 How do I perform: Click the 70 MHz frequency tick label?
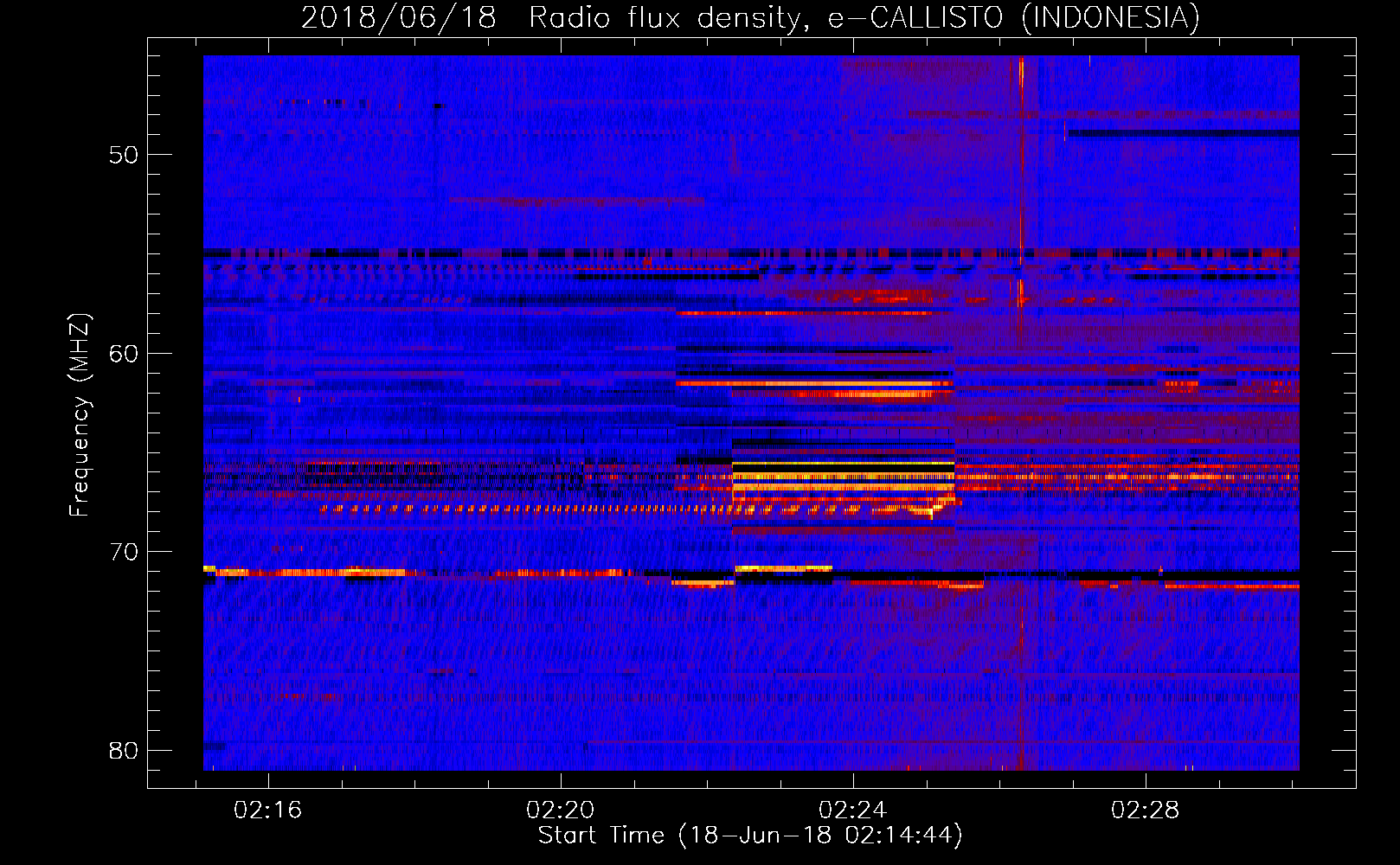[124, 552]
